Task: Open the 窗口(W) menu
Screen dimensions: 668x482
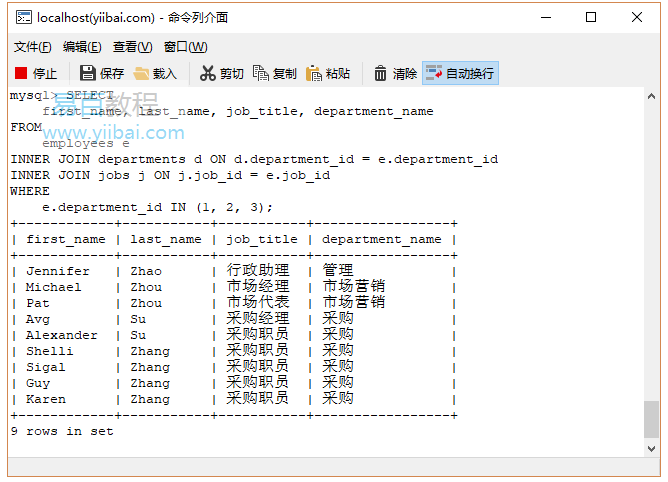Action: pyautogui.click(x=185, y=47)
